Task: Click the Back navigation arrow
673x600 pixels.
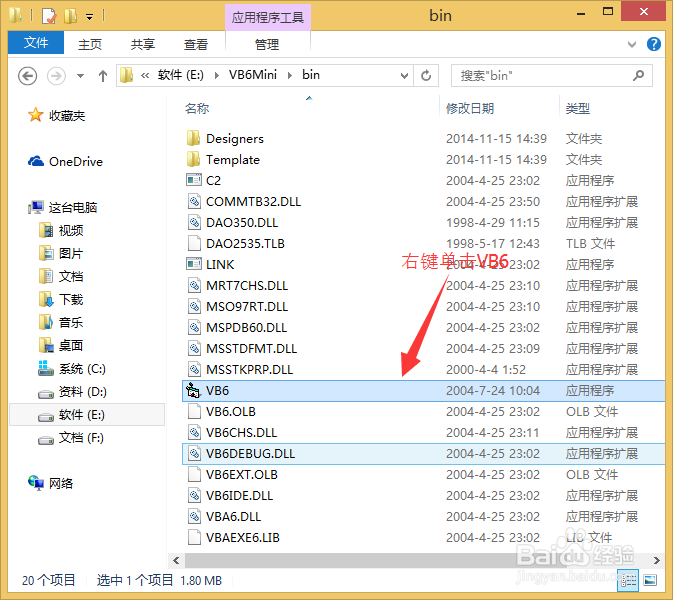Action: pyautogui.click(x=27, y=76)
